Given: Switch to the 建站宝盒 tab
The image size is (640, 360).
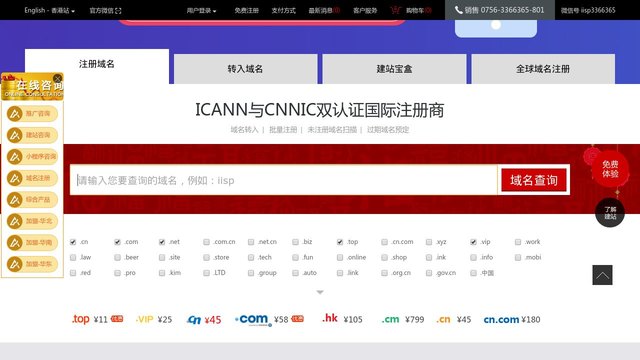Looking at the screenshot, I should tap(394, 69).
